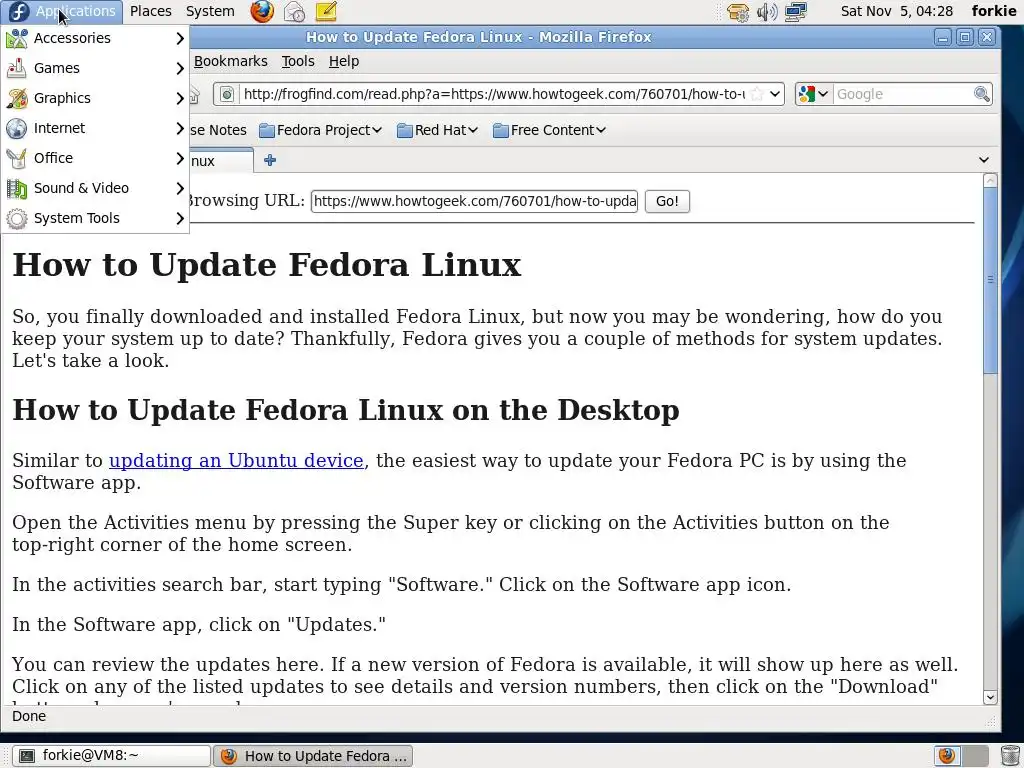Screen dimensions: 1024x768
Task: Click the Applications menu in top panel
Action: pyautogui.click(x=62, y=11)
